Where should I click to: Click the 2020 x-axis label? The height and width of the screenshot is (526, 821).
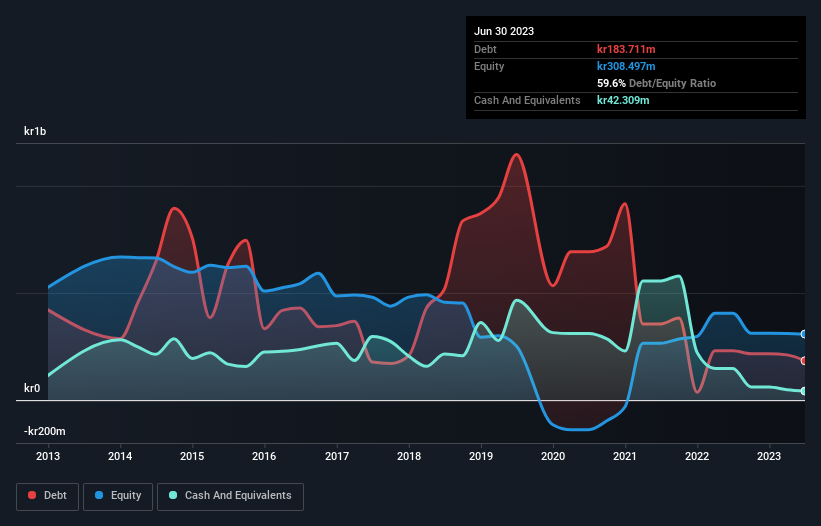[553, 456]
